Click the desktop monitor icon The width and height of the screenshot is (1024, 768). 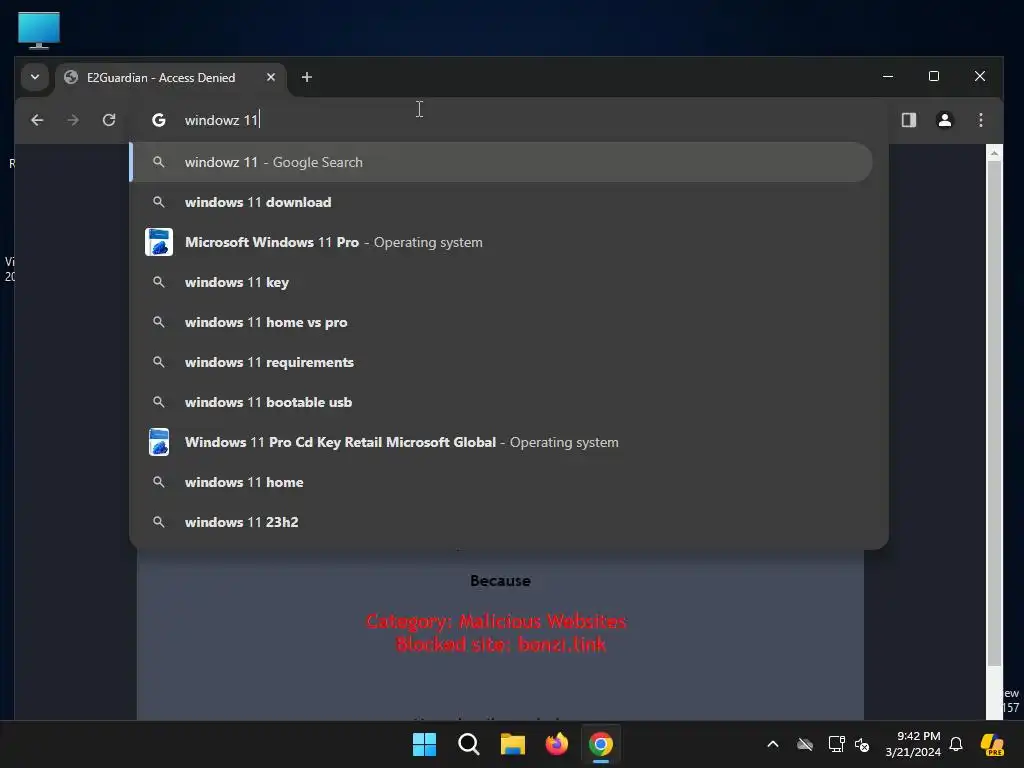pyautogui.click(x=39, y=30)
